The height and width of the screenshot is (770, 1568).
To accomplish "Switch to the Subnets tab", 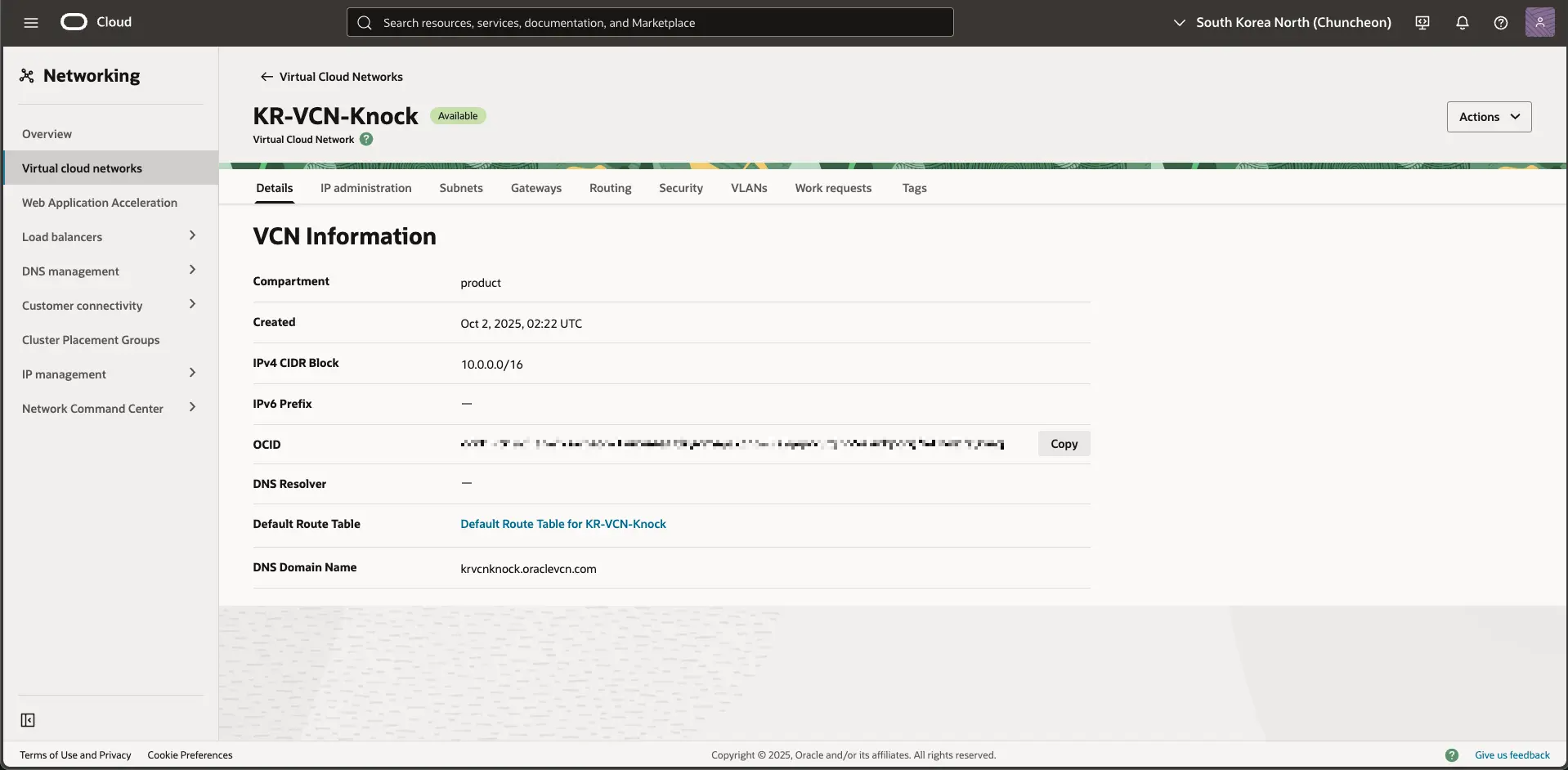I will 461,188.
